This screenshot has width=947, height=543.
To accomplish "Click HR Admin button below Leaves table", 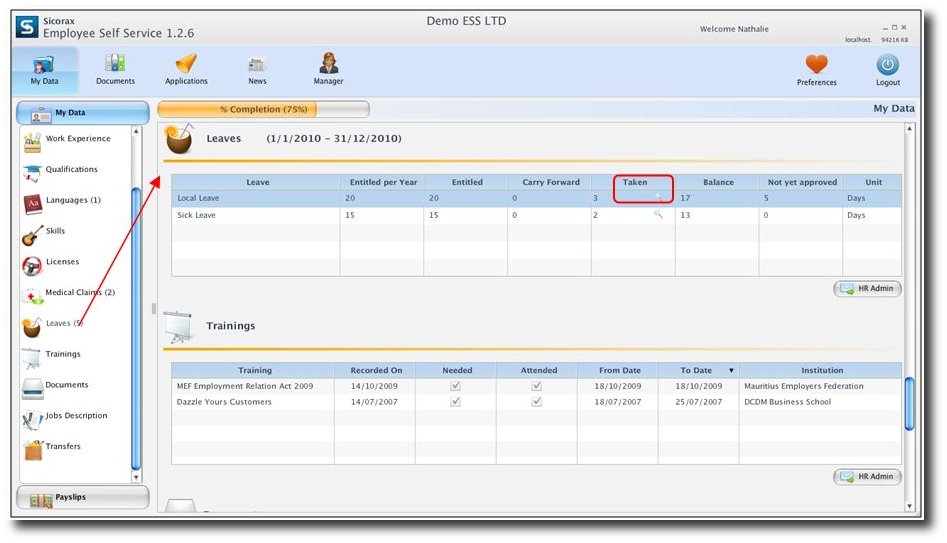I will pyautogui.click(x=867, y=289).
